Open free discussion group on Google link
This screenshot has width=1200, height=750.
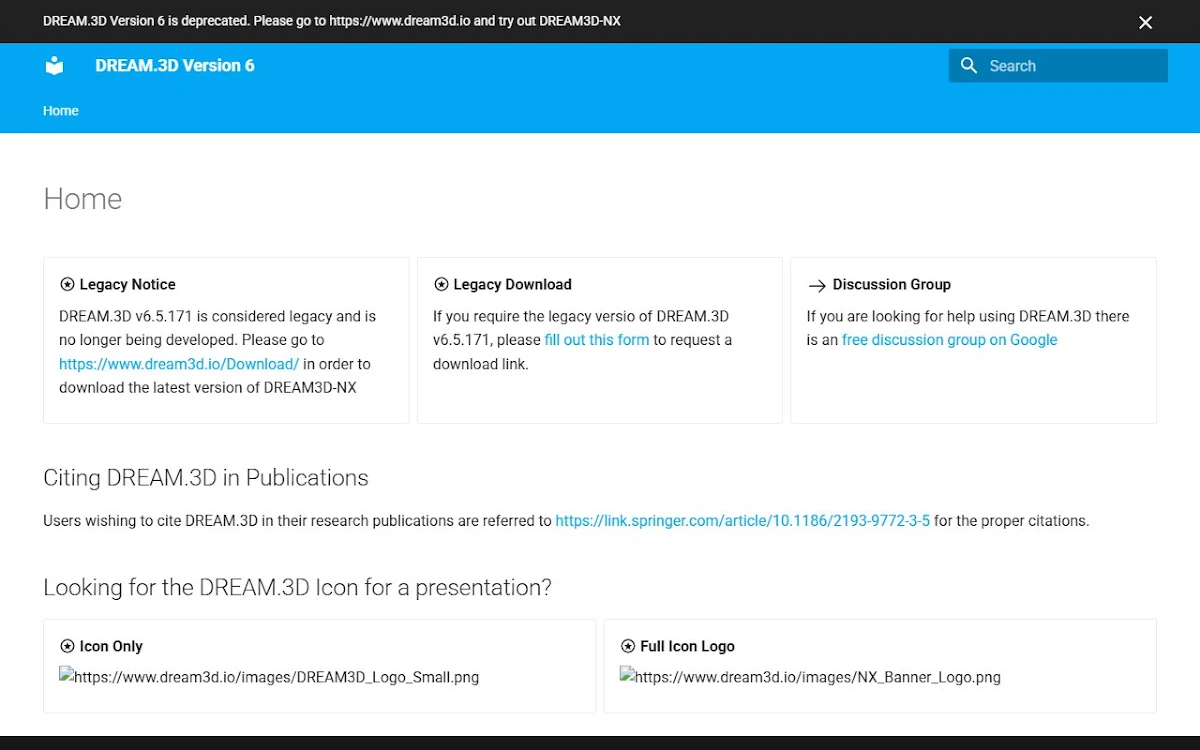pos(949,340)
